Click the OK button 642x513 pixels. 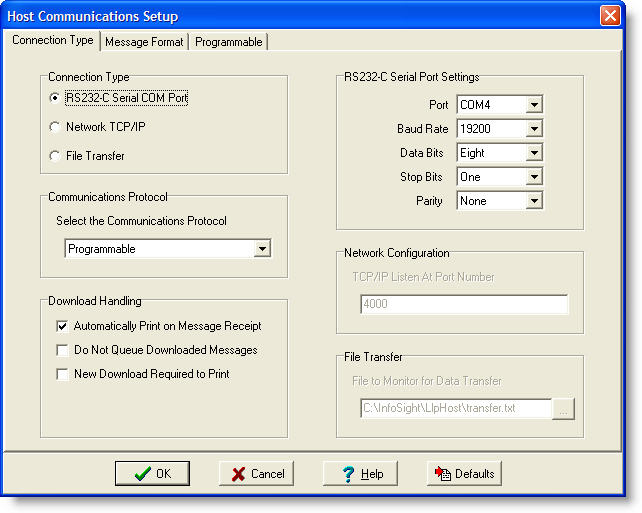pos(152,474)
